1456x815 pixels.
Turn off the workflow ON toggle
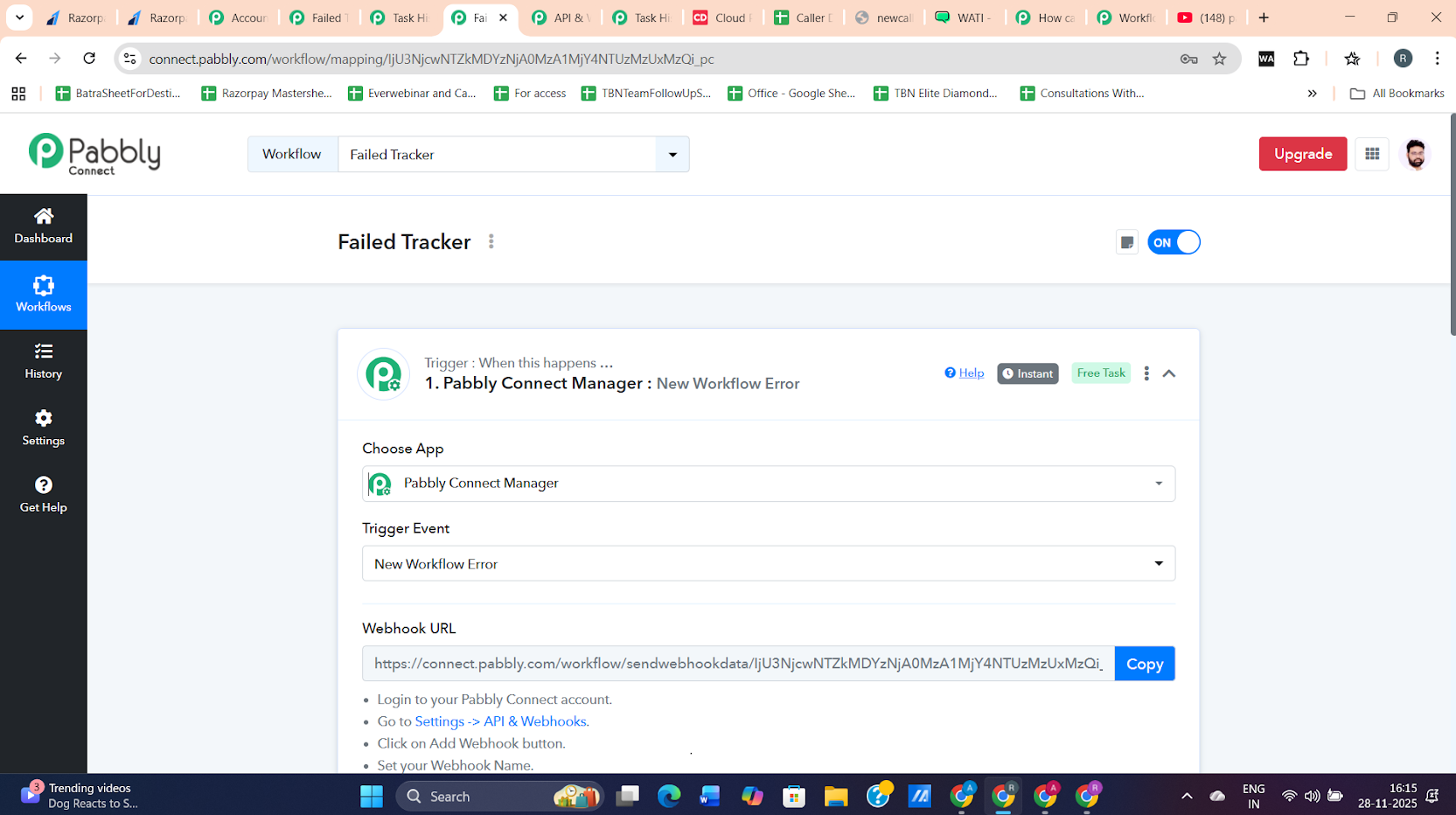1174,242
